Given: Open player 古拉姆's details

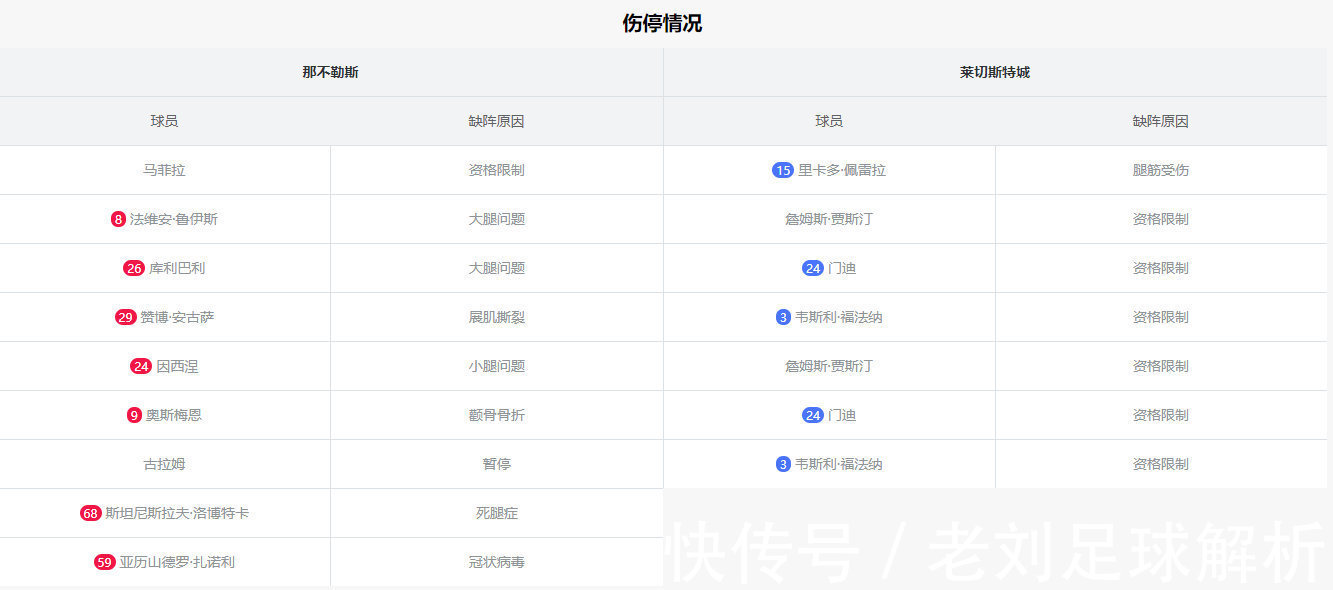Looking at the screenshot, I should pos(166,464).
